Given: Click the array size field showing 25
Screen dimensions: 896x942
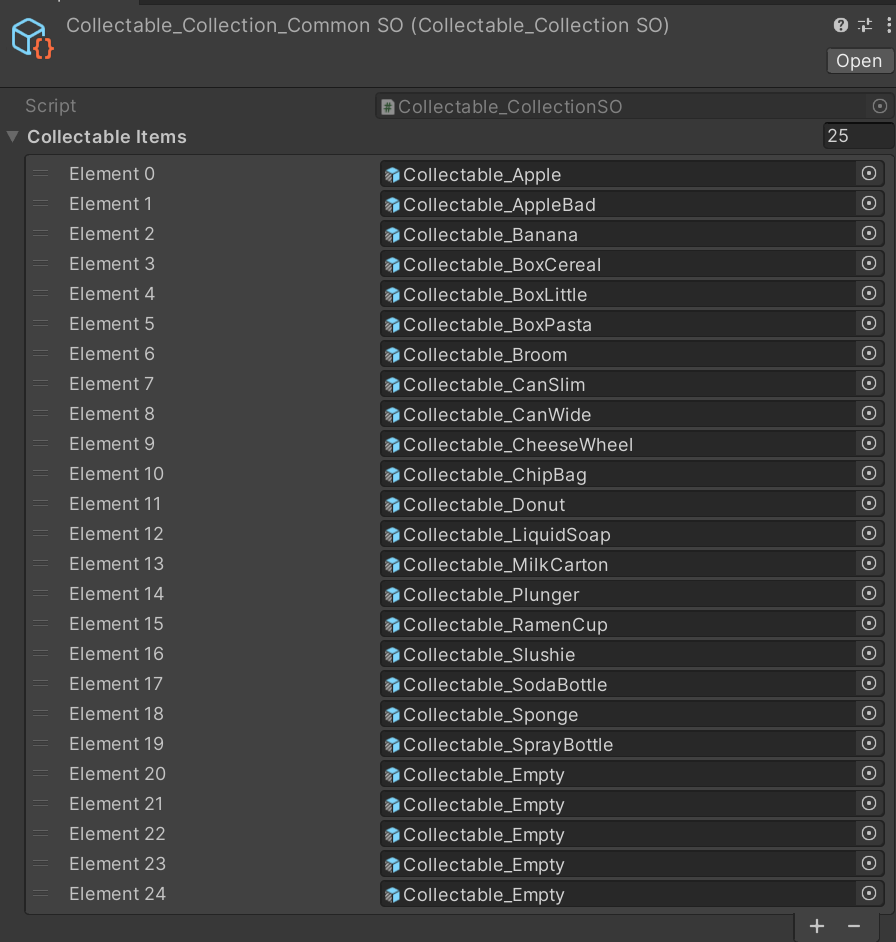Looking at the screenshot, I should (x=857, y=136).
